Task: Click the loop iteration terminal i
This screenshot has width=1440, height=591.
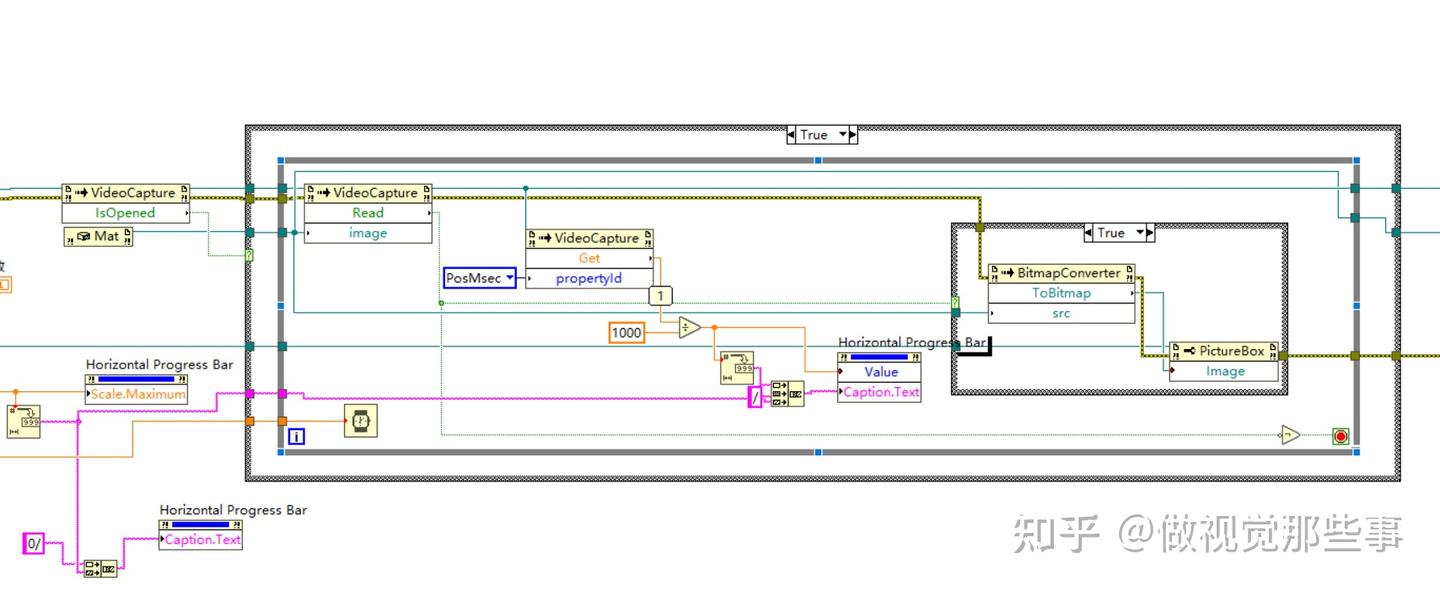Action: pos(297,435)
